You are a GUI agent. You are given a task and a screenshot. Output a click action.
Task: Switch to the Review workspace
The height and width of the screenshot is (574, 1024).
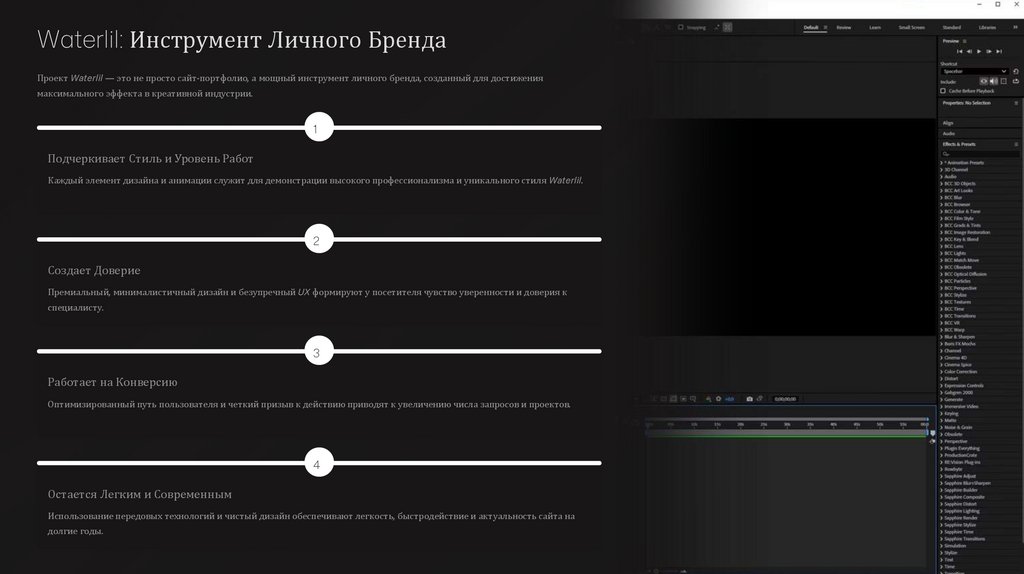pyautogui.click(x=844, y=27)
